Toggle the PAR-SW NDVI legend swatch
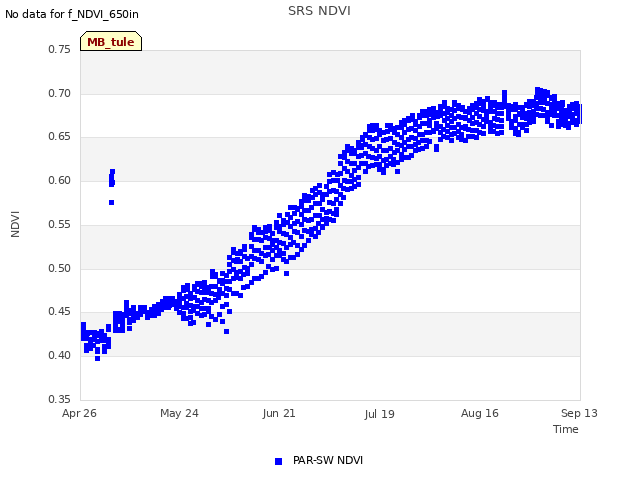 pyautogui.click(x=278, y=461)
